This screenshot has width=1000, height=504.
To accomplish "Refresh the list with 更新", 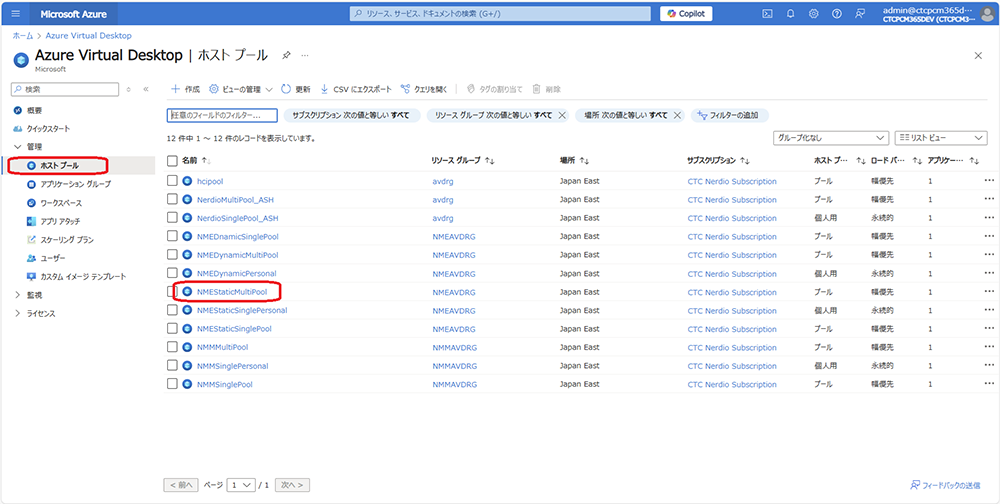I will 296,89.
